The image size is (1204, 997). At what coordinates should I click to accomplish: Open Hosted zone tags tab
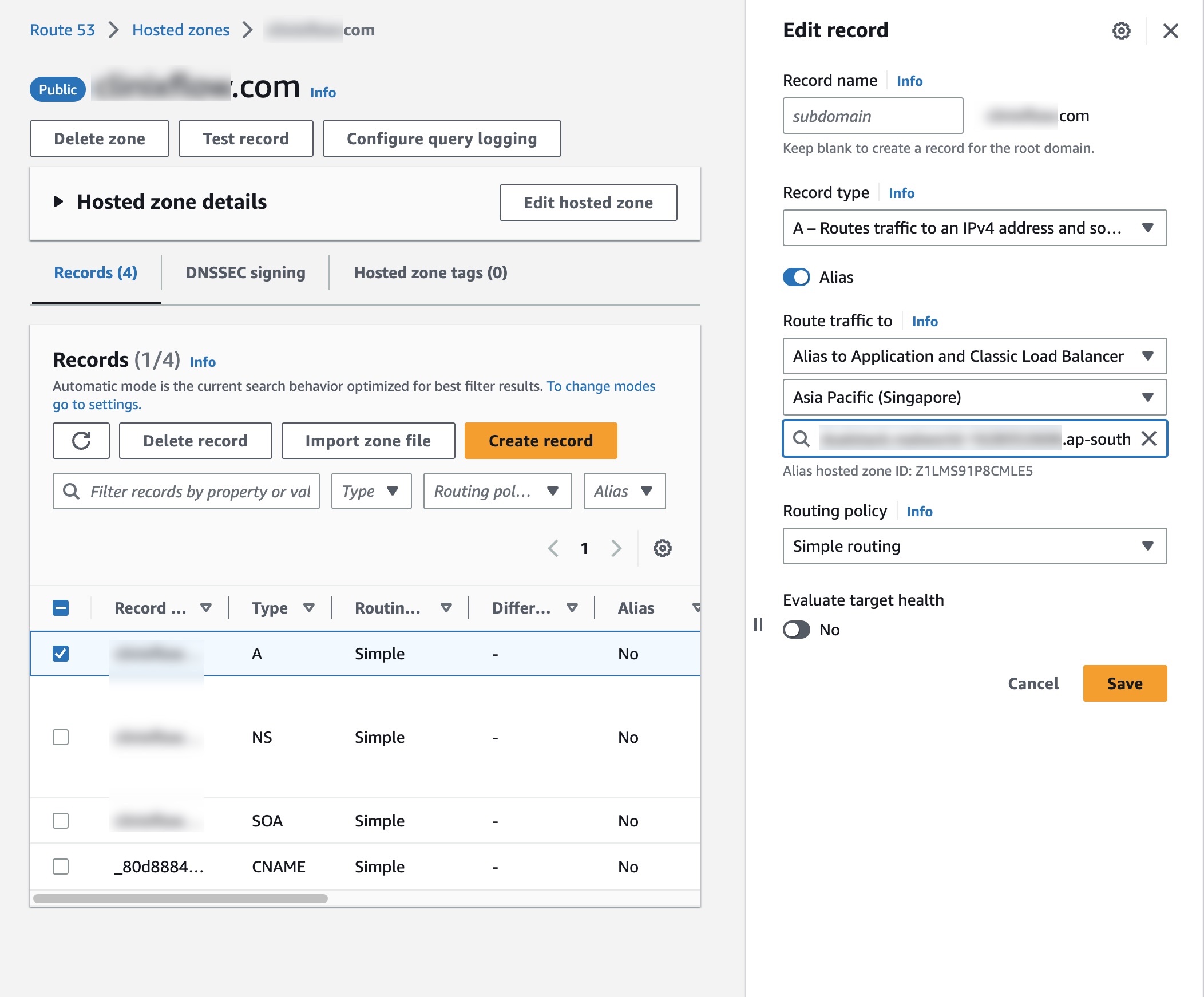click(430, 272)
